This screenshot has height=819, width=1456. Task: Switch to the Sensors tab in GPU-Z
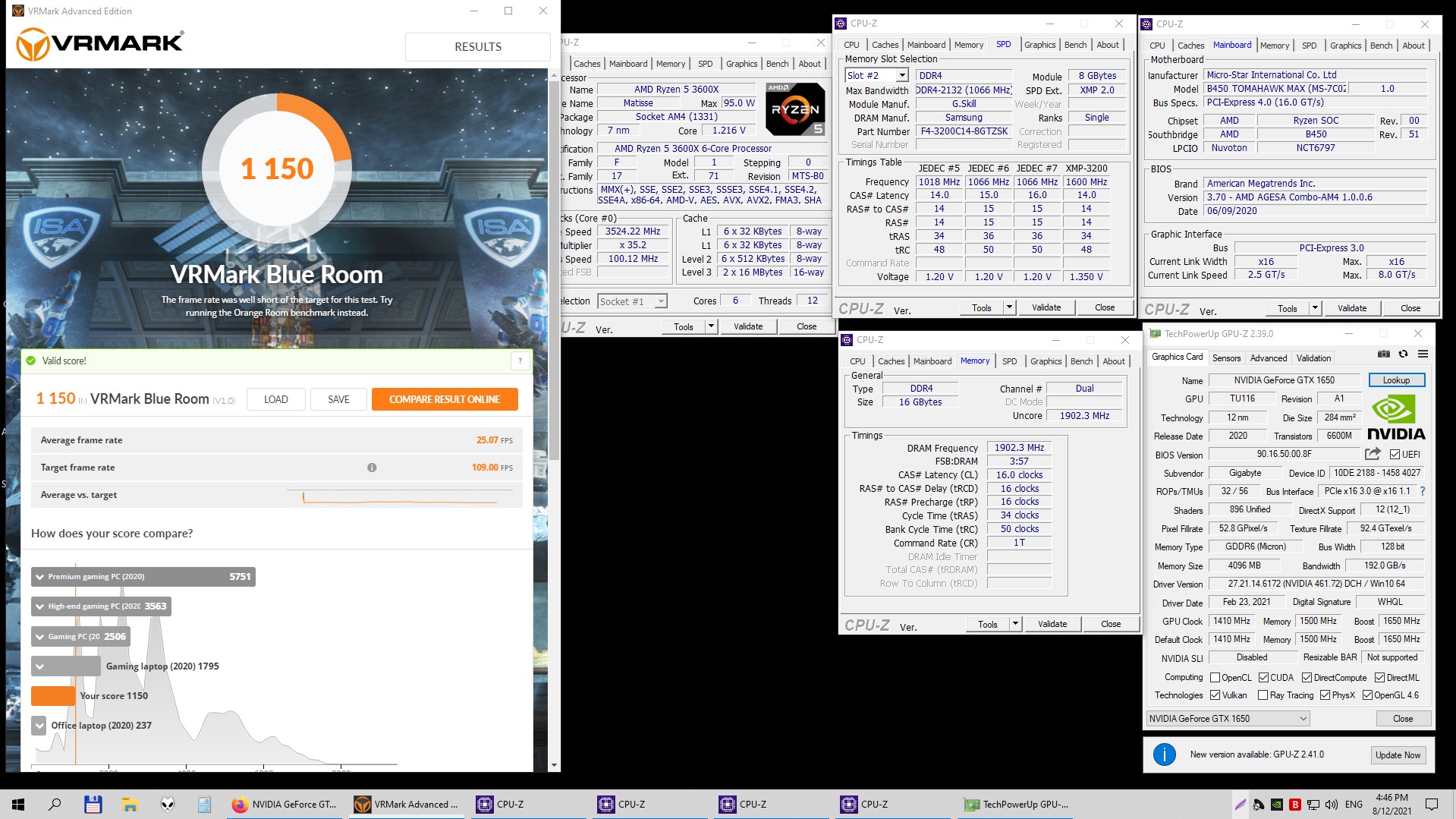tap(1226, 358)
